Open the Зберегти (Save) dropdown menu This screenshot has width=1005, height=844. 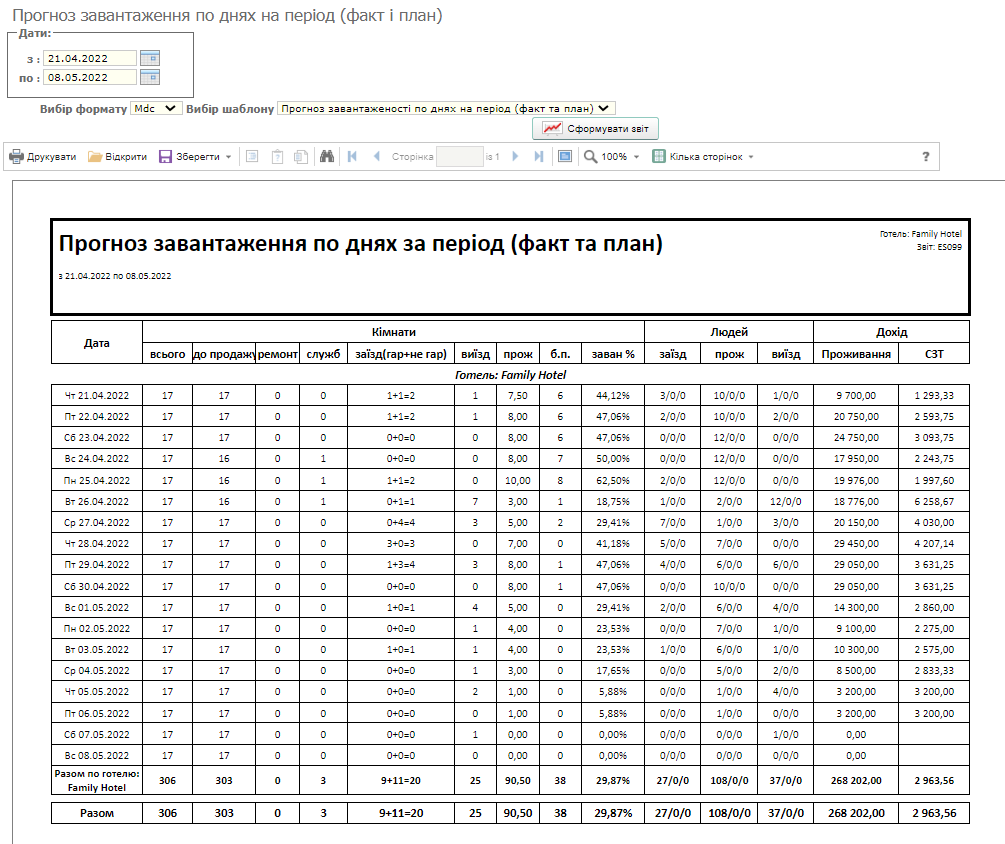[x=195, y=157]
